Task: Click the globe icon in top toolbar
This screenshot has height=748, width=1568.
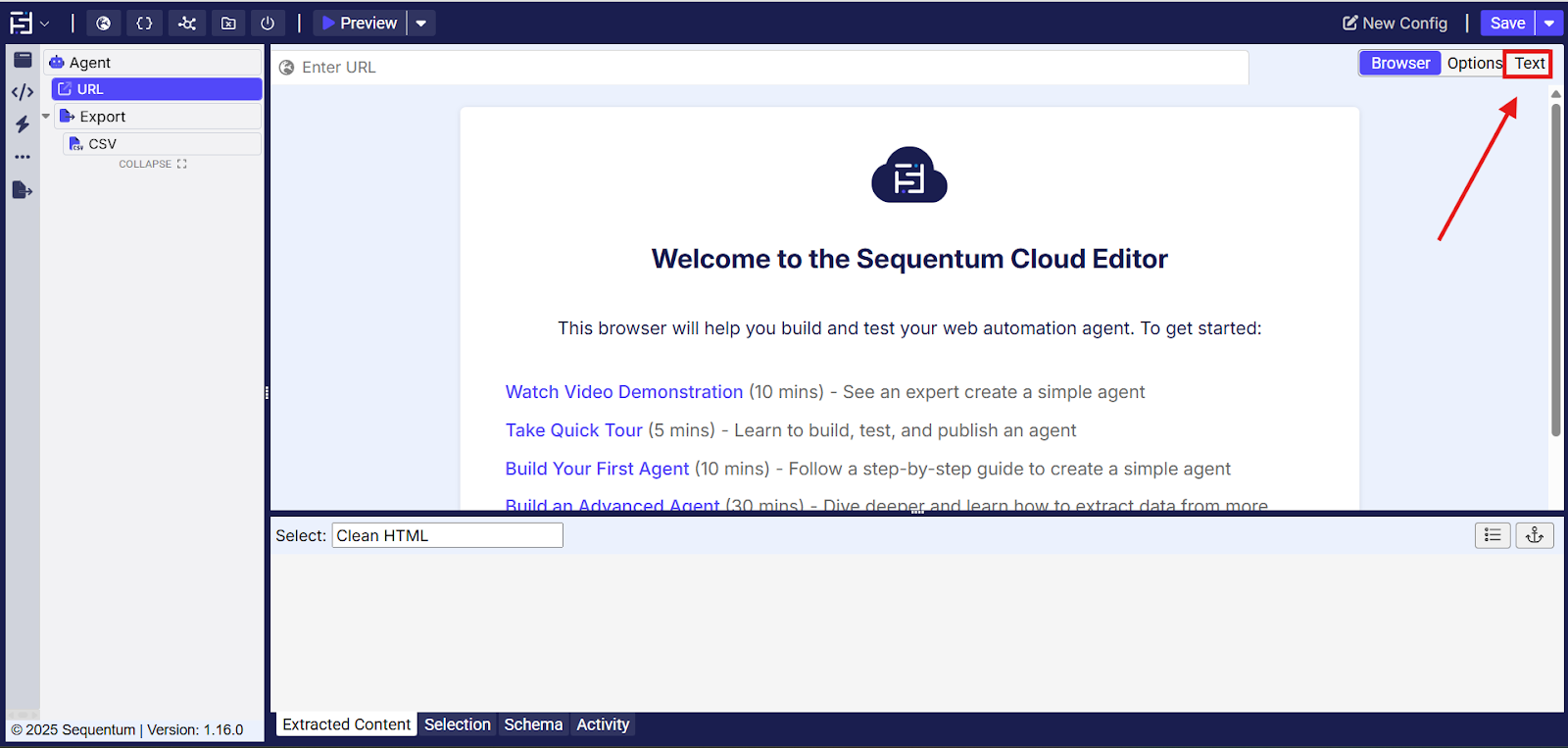Action: click(103, 23)
